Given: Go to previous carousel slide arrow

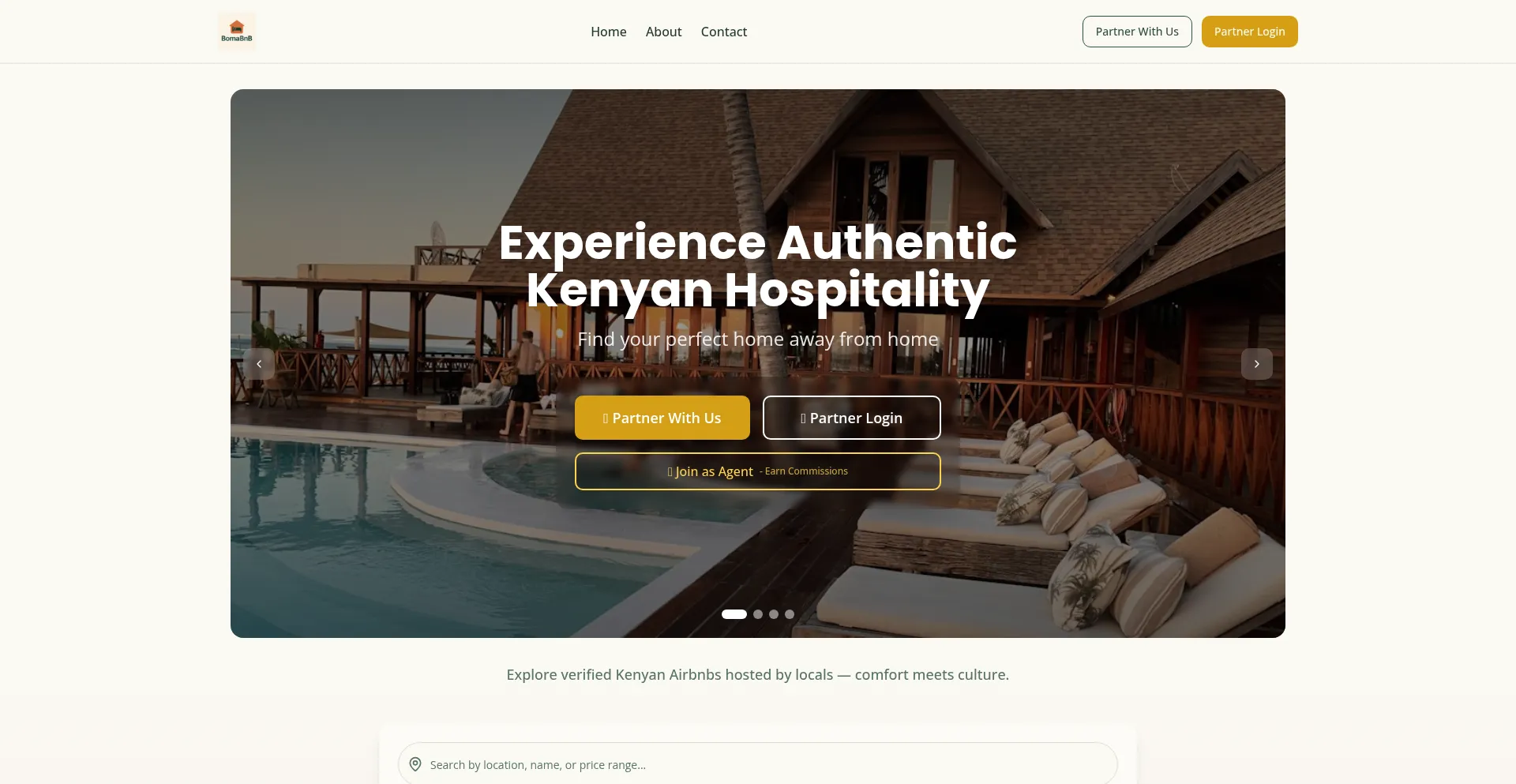Looking at the screenshot, I should click(259, 364).
